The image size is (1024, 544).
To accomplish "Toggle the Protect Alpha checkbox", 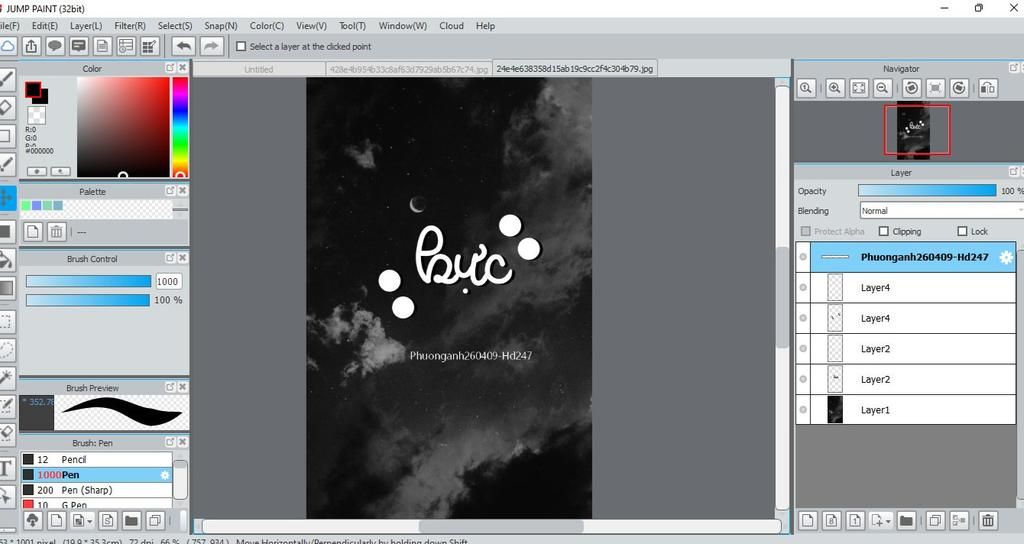I will [806, 231].
